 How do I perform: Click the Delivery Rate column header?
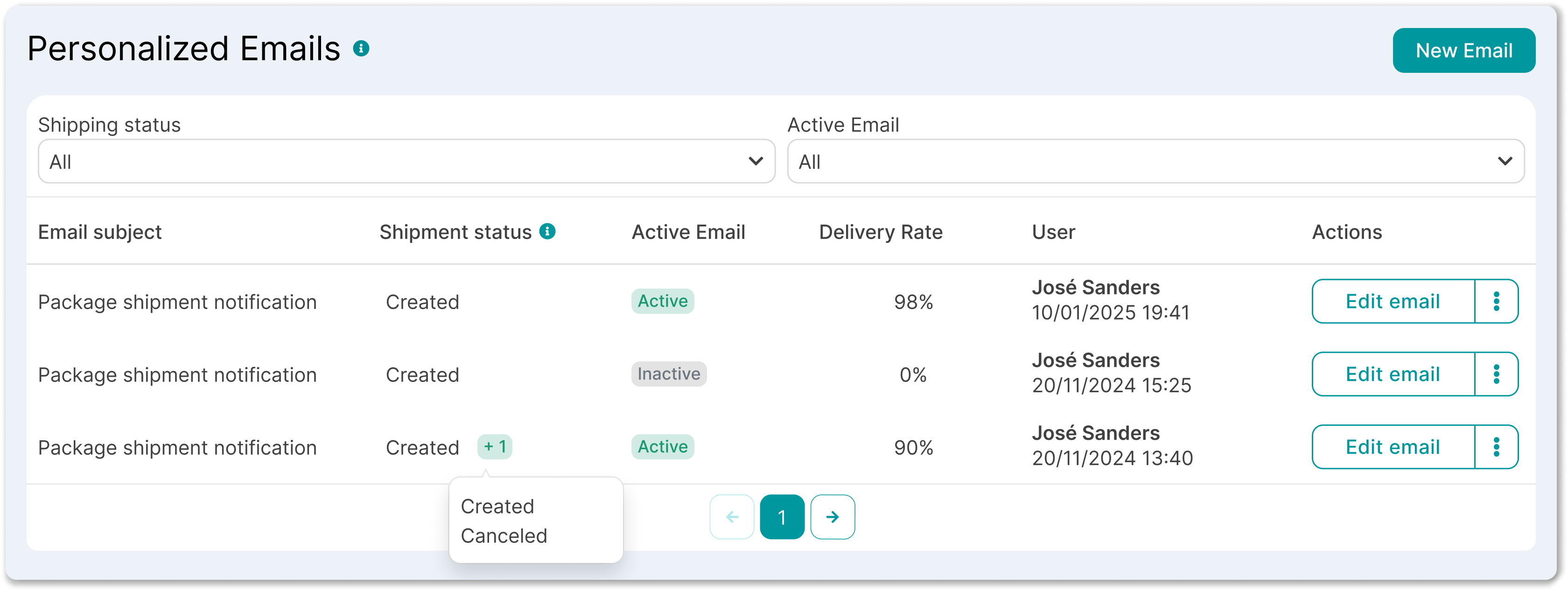[881, 232]
